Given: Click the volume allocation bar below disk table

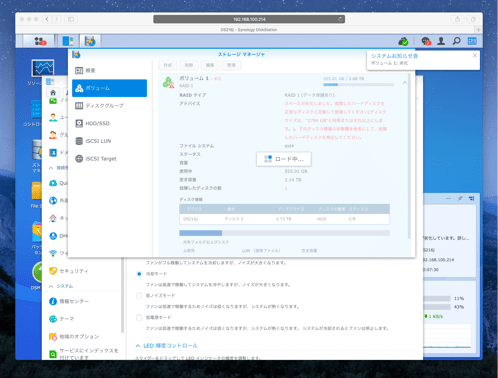Looking at the screenshot, I should (284, 233).
